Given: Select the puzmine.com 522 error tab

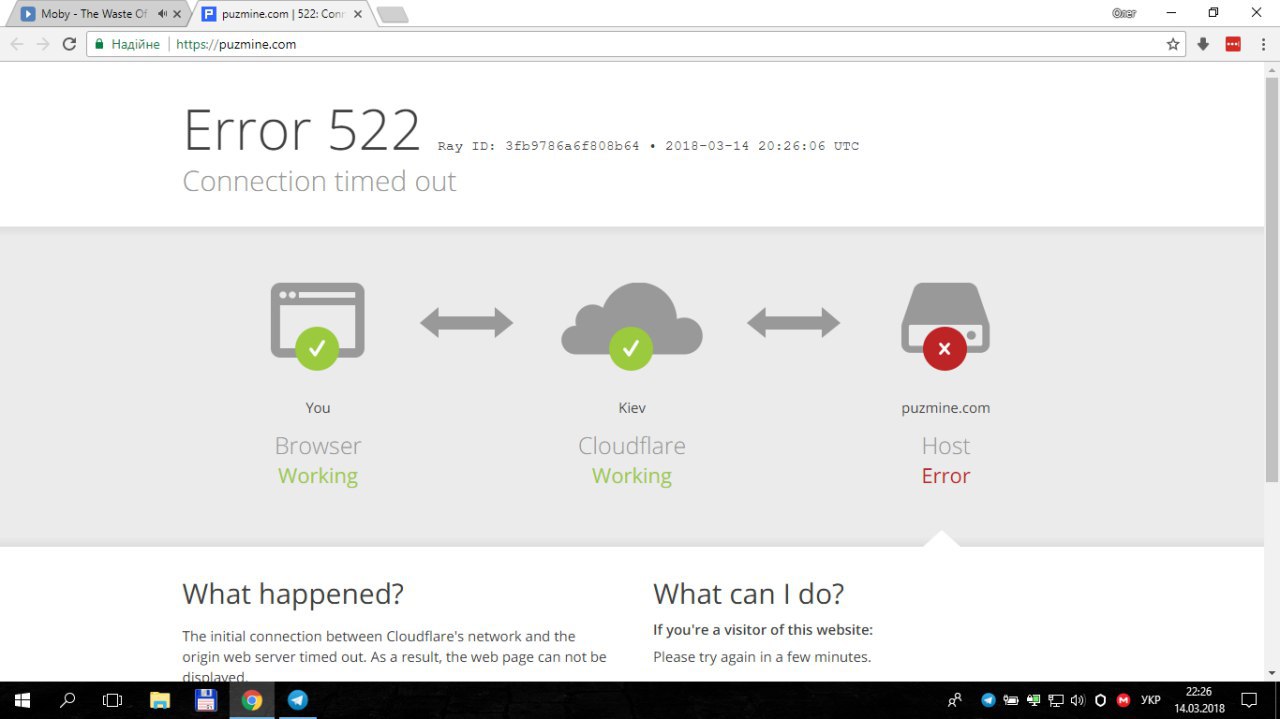Looking at the screenshot, I should (280, 14).
